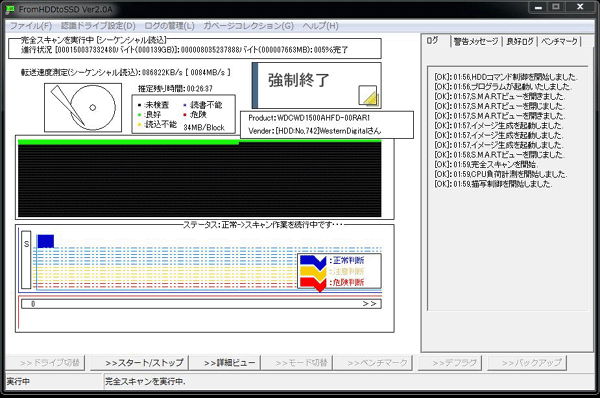Viewport: 600px width, 398px height.
Task: Click the hard disk drive illustration
Action: 83,108
